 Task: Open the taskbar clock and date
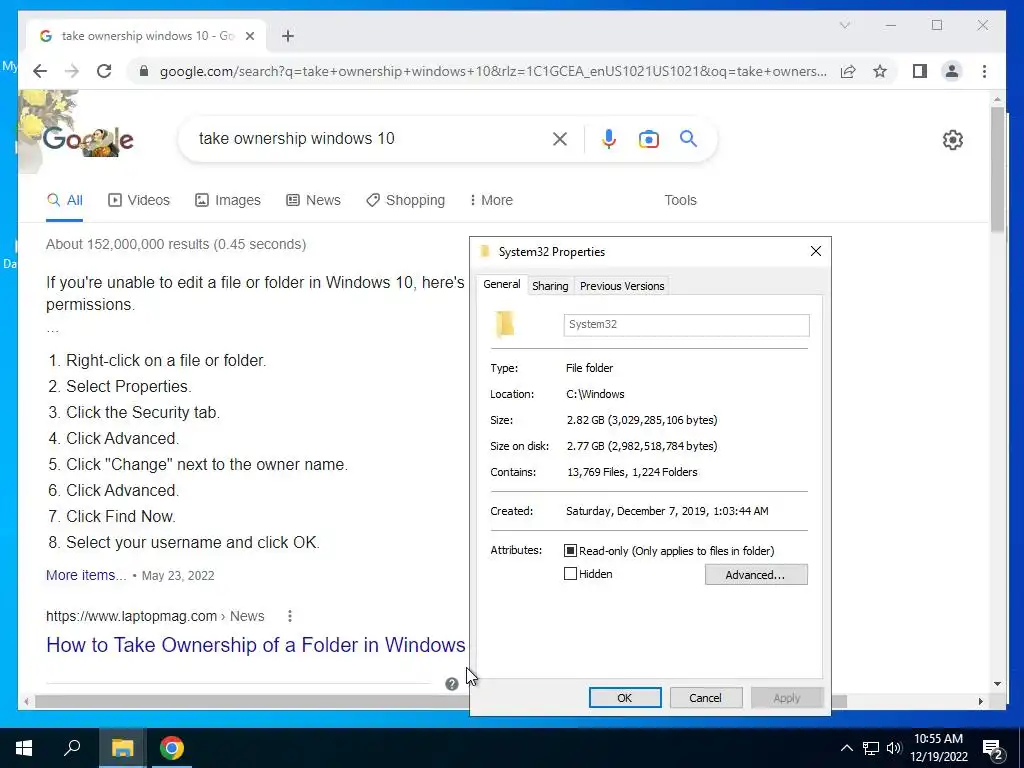point(939,748)
